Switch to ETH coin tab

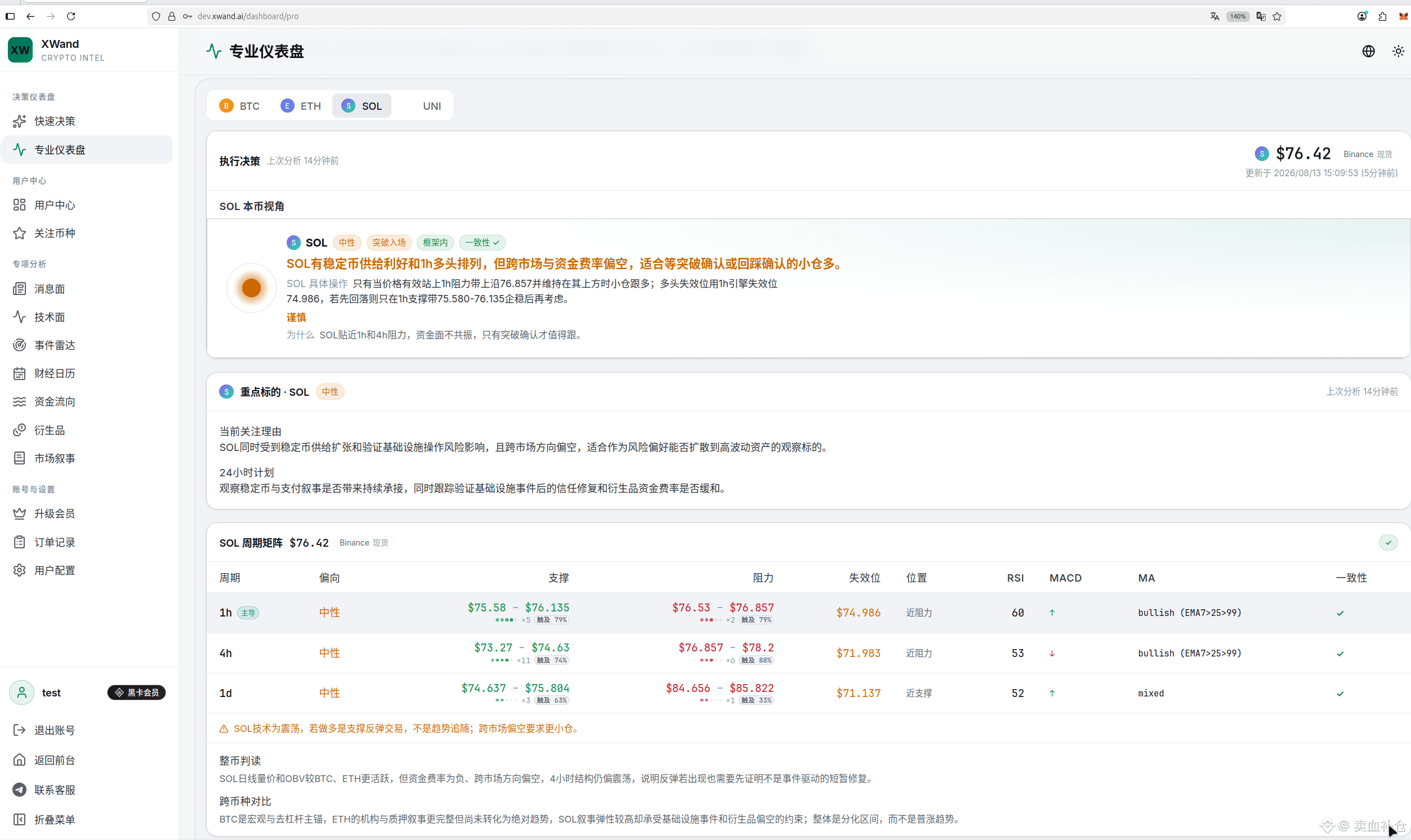click(301, 106)
